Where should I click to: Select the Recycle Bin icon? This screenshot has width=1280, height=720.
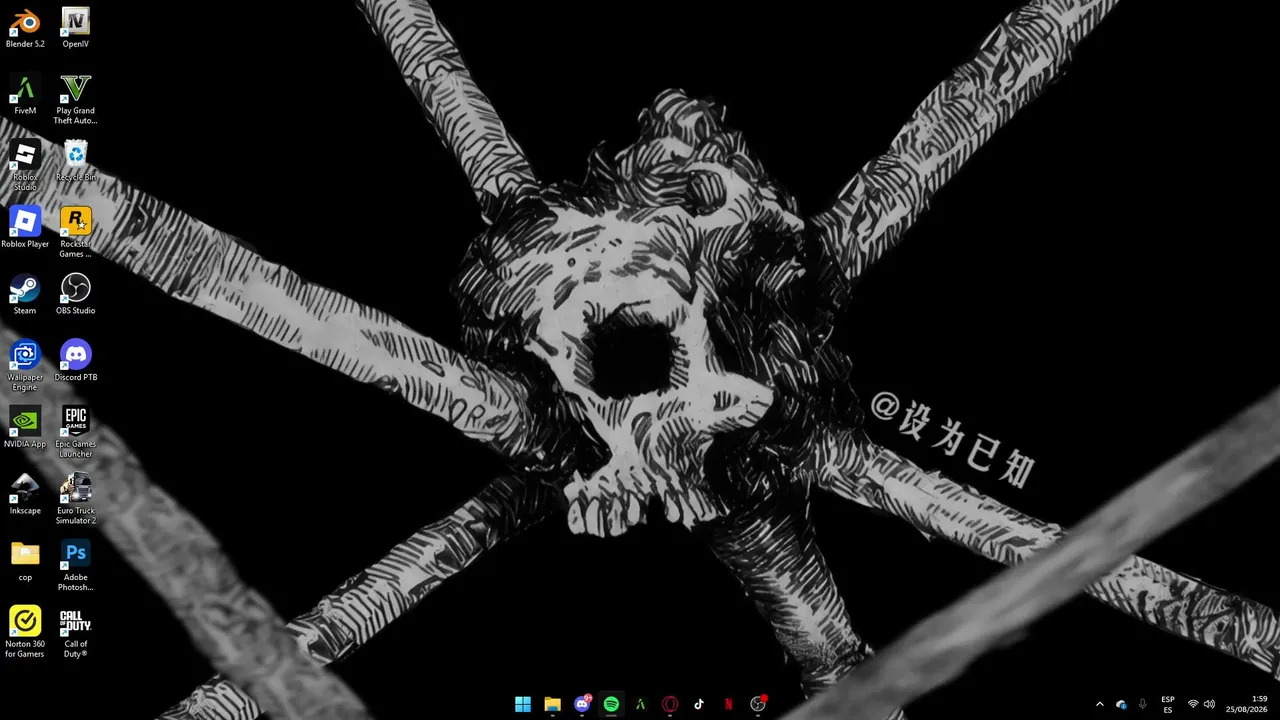point(76,161)
